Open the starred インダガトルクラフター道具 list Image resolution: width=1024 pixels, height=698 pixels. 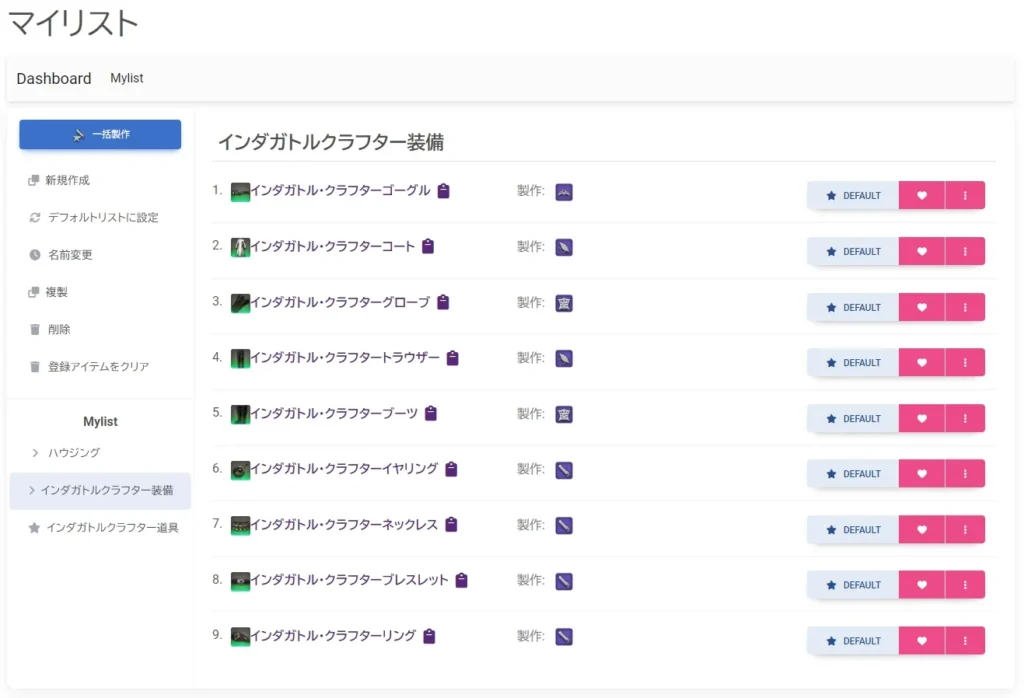coord(100,528)
